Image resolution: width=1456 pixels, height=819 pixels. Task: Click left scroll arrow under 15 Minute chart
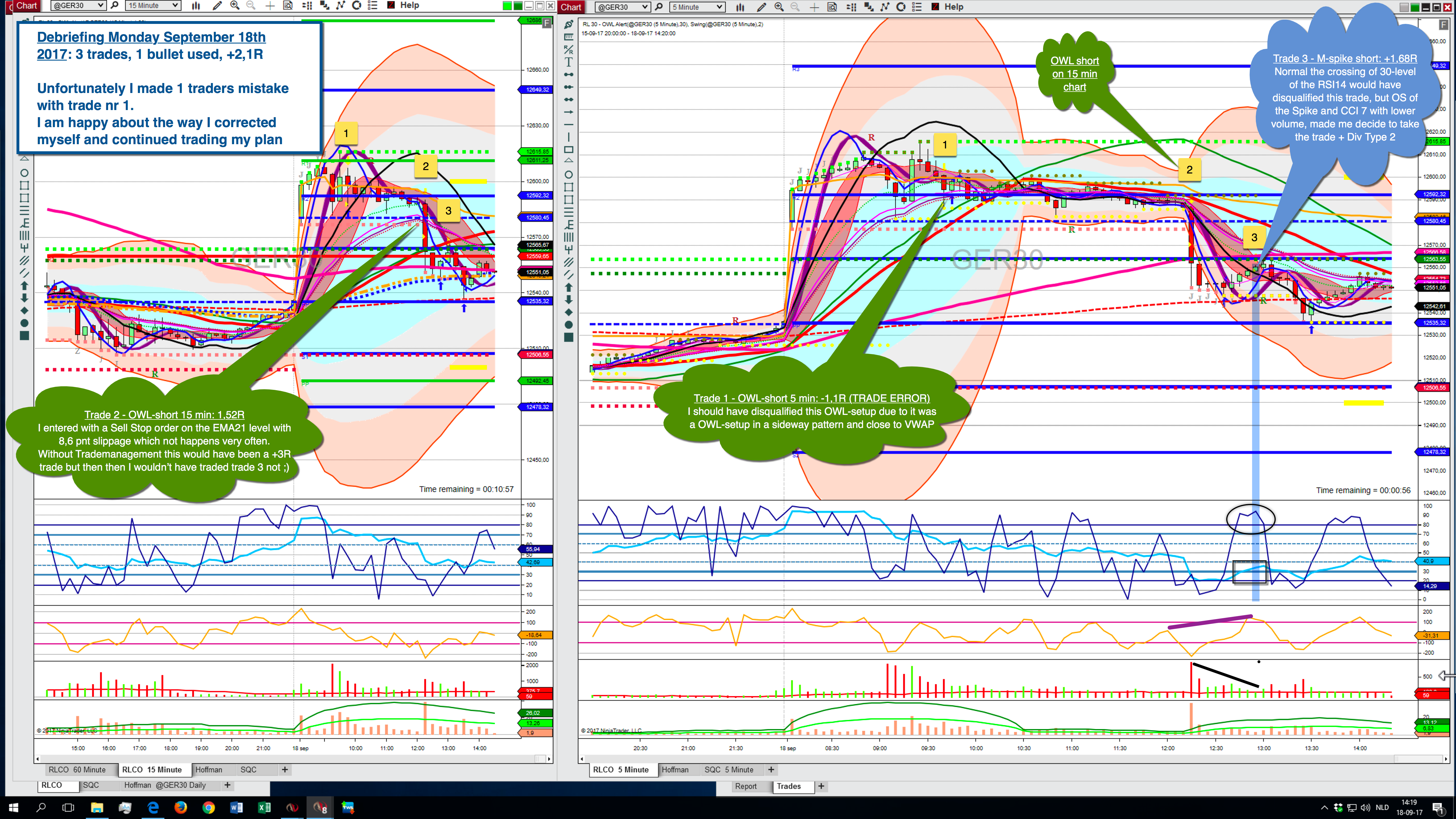(38, 758)
